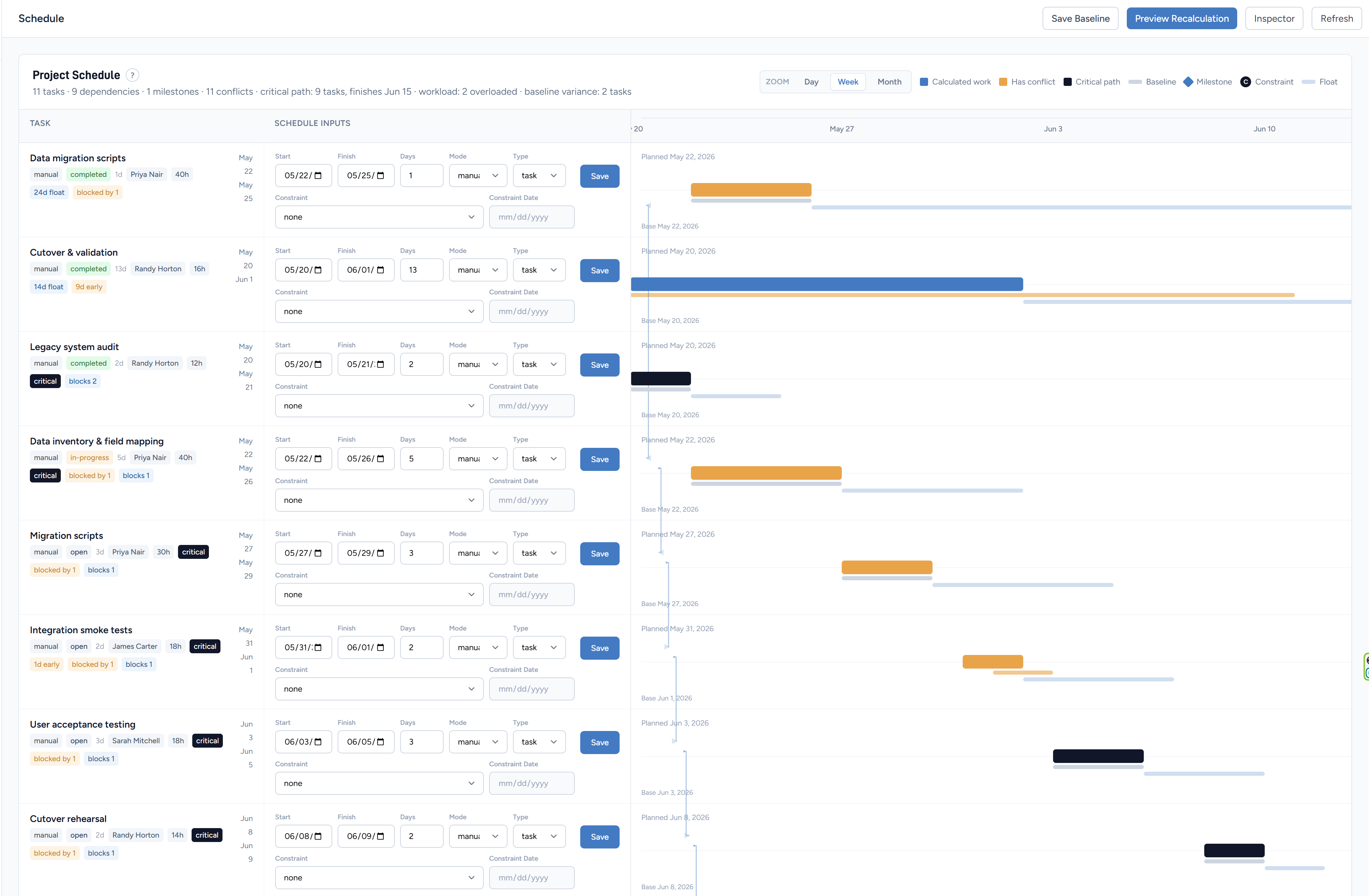Click the 'in-progress' status tag
Image resolution: width=1369 pixels, height=896 pixels.
(89, 457)
